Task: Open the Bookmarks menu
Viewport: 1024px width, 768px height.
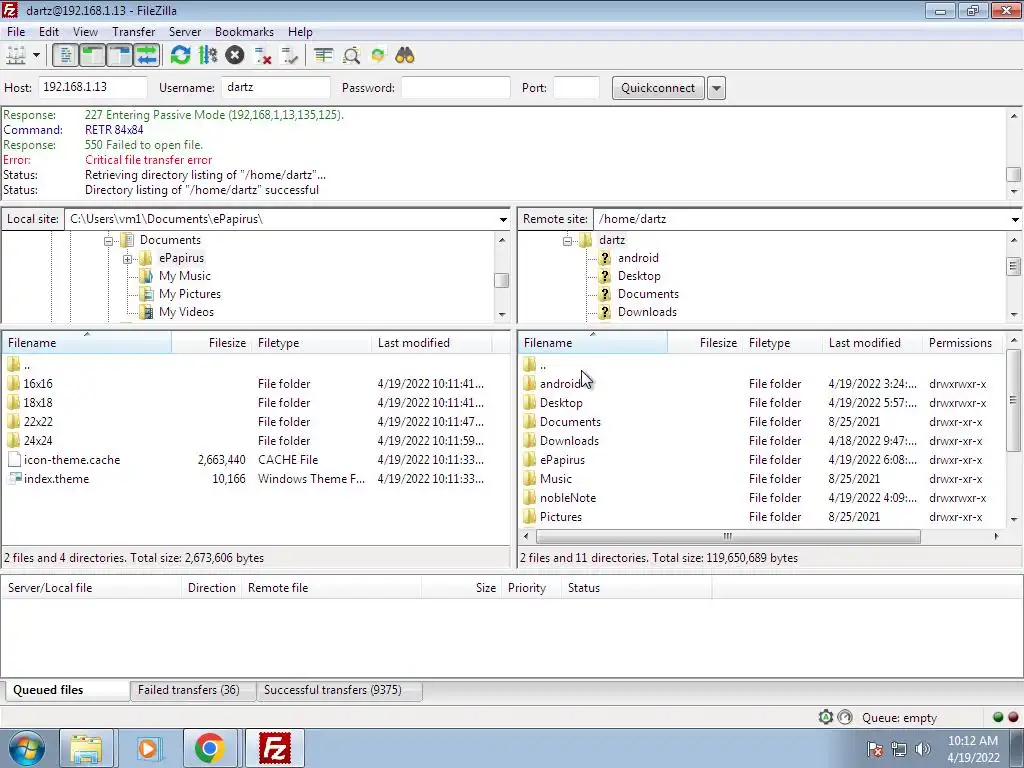Action: pos(244,31)
